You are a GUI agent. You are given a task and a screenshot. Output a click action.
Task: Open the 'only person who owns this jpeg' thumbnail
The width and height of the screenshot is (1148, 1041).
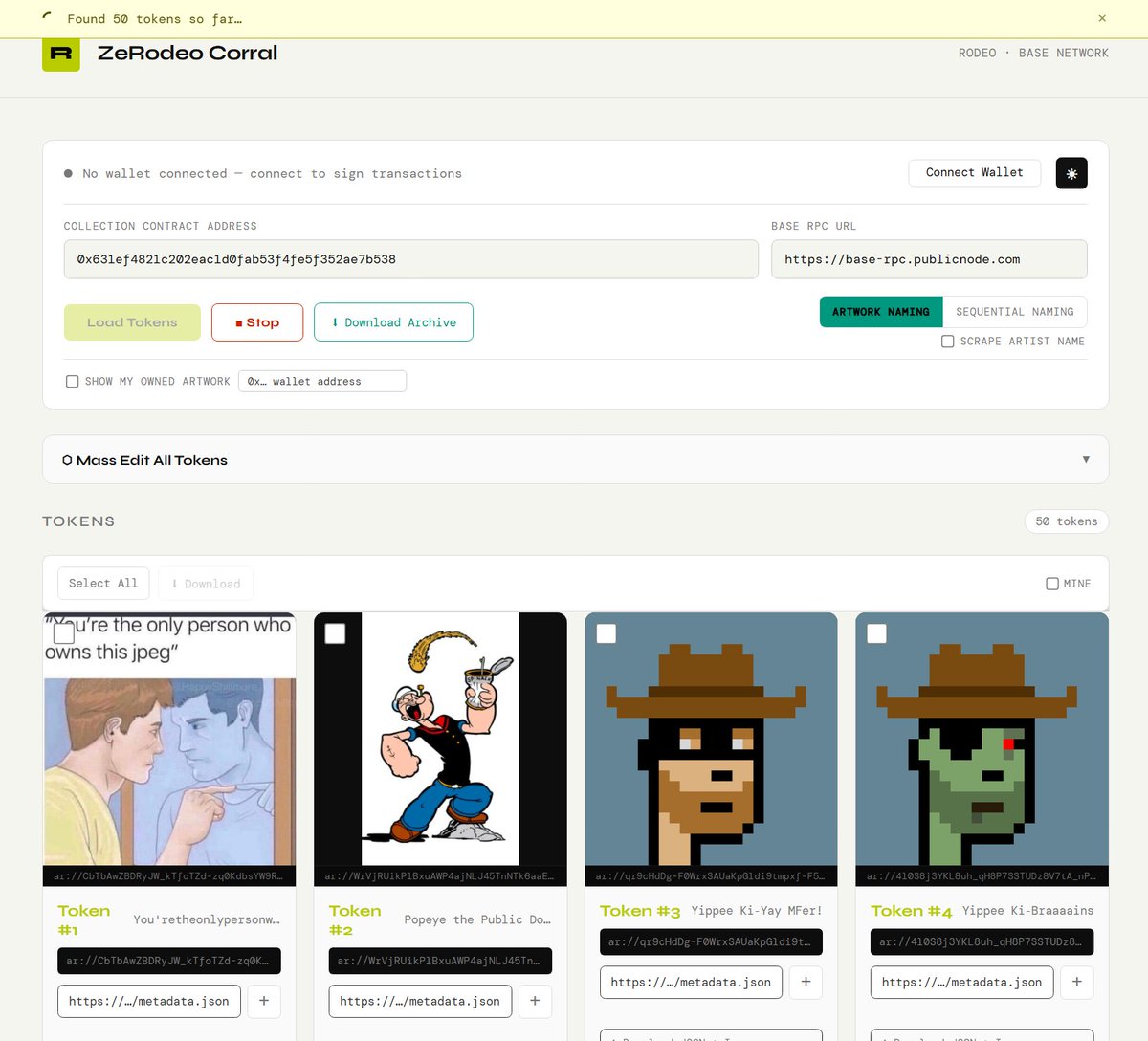coord(169,739)
